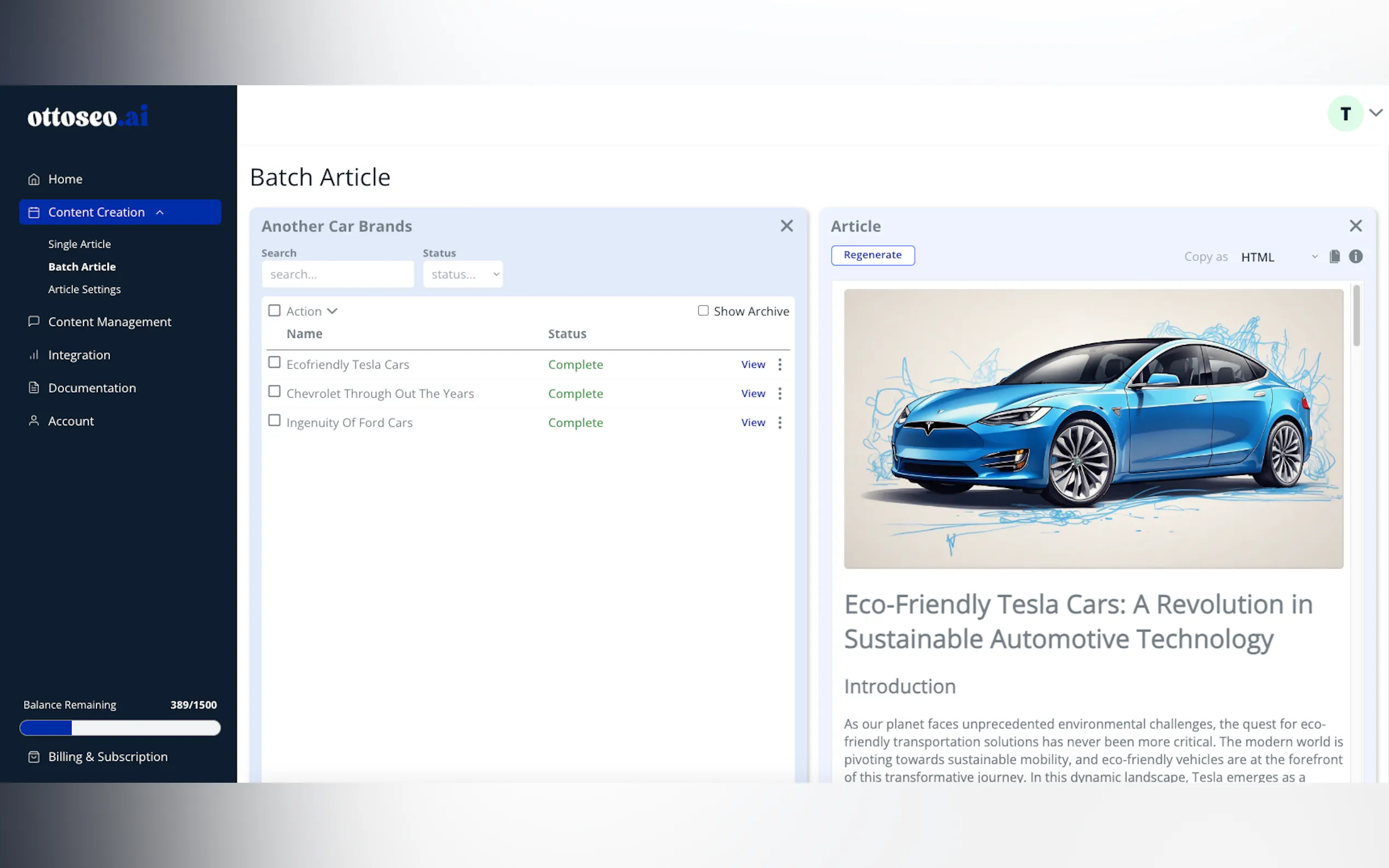Expand the Action dropdown chevron
The image size is (1389, 868).
pyautogui.click(x=332, y=311)
